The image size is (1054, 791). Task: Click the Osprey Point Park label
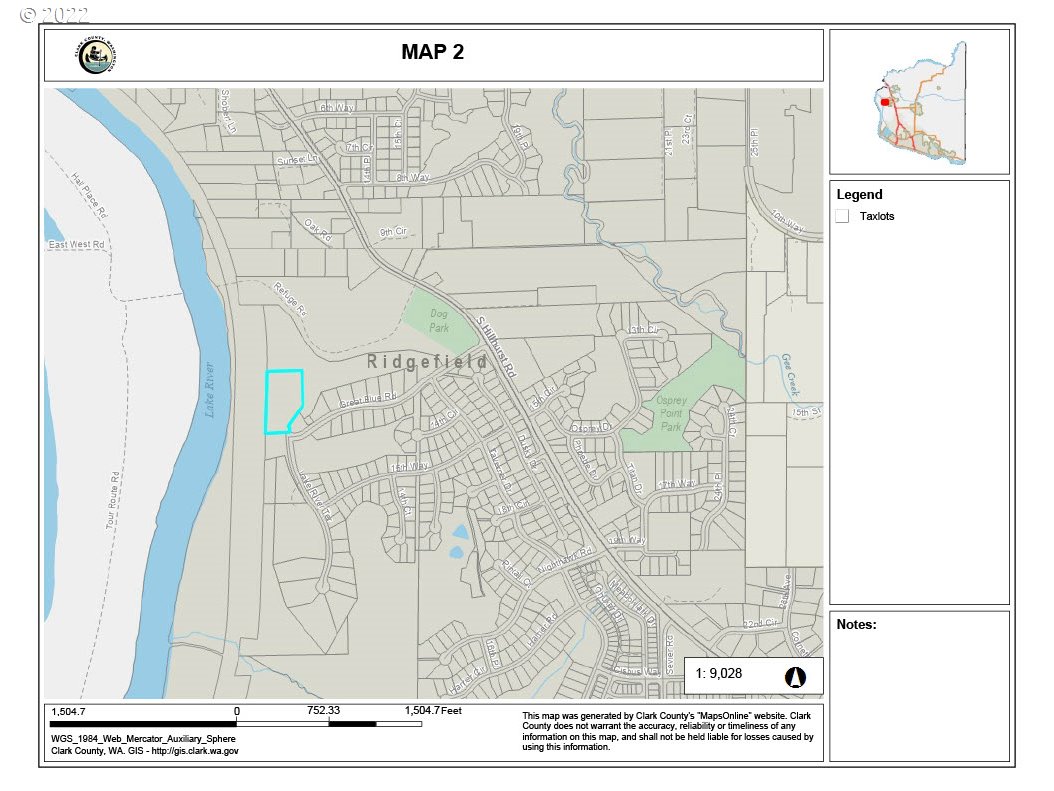coord(670,413)
